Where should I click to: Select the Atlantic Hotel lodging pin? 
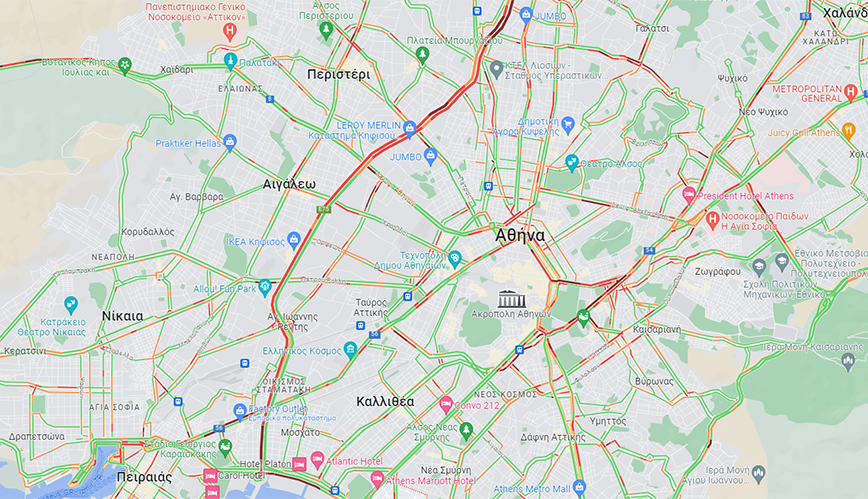point(317,460)
